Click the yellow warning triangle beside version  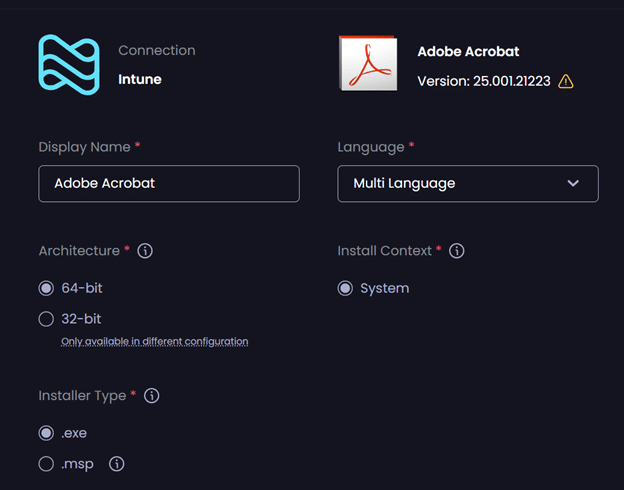[x=566, y=81]
